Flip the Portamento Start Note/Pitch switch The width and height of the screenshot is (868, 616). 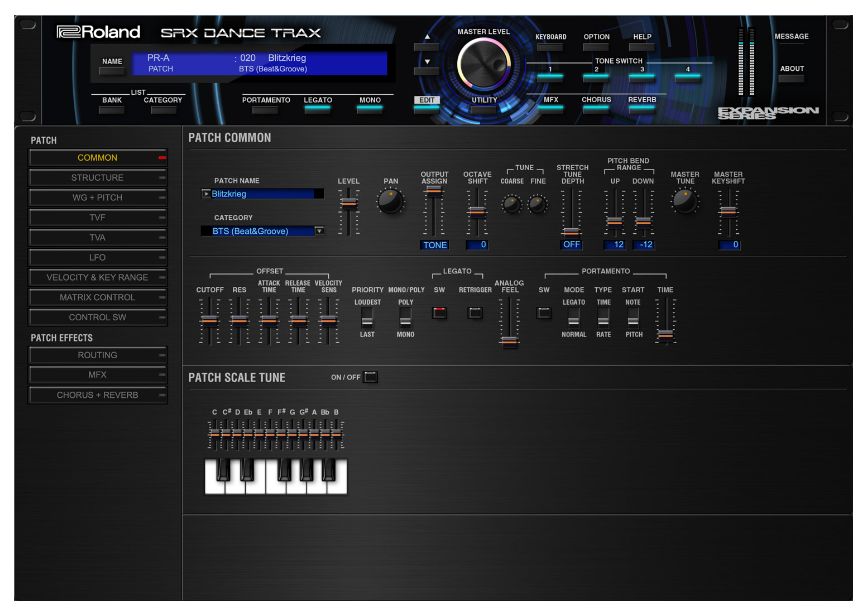[633, 318]
